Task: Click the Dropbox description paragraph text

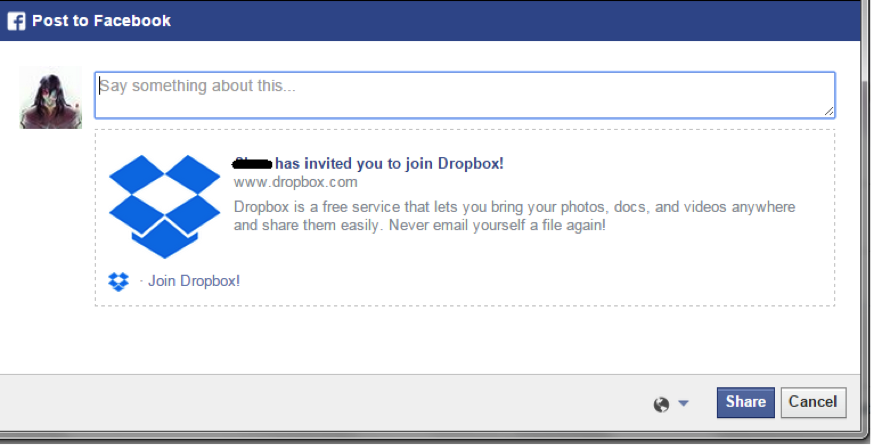Action: (x=514, y=216)
